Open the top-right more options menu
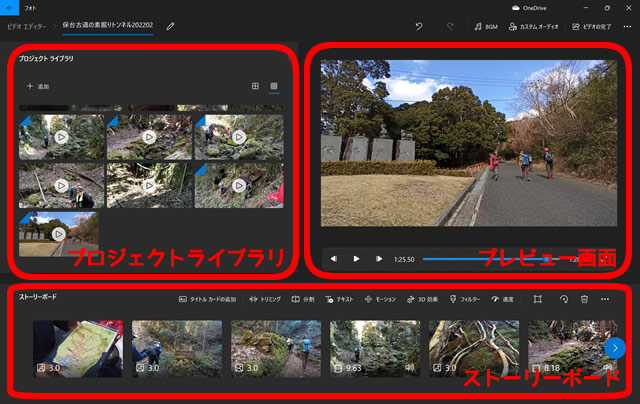Viewport: 640px width, 404px height. (x=626, y=26)
